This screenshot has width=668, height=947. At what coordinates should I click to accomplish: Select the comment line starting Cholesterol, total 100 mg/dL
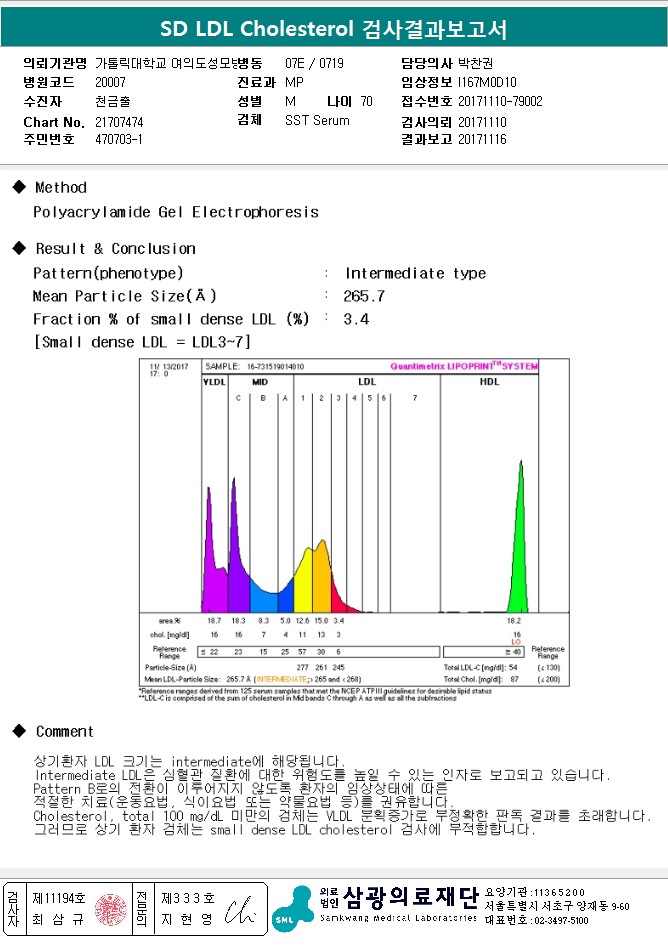pos(342,816)
